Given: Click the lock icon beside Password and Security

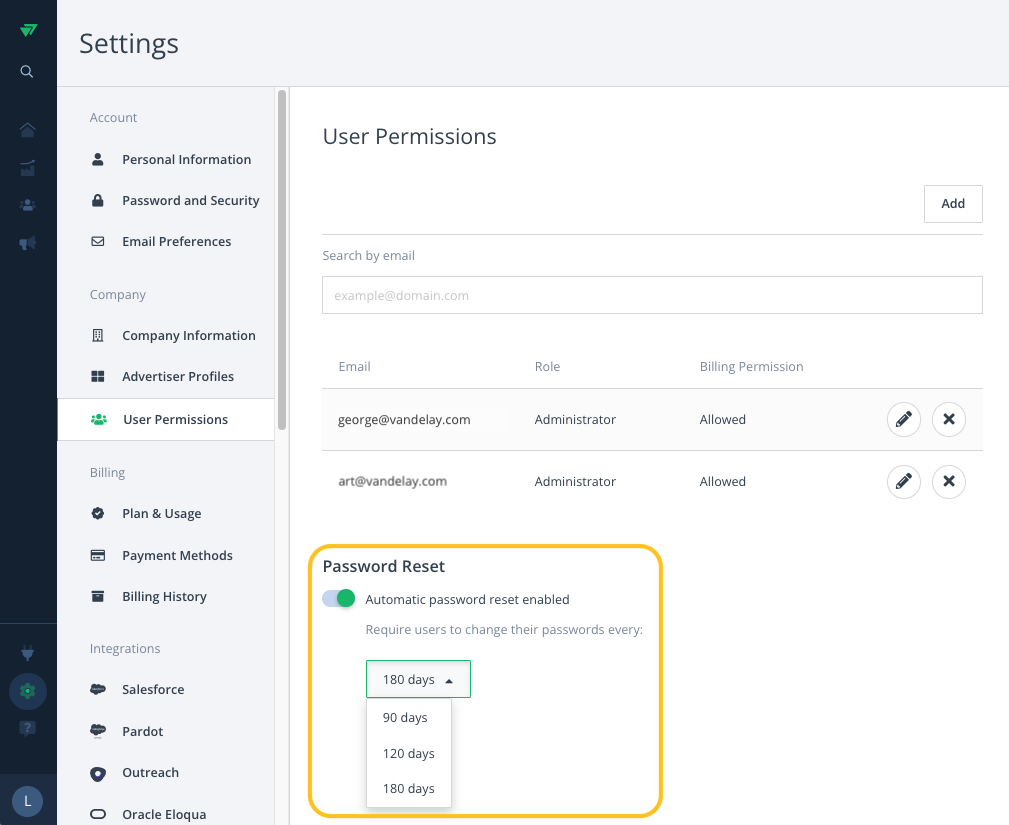Looking at the screenshot, I should pyautogui.click(x=98, y=200).
